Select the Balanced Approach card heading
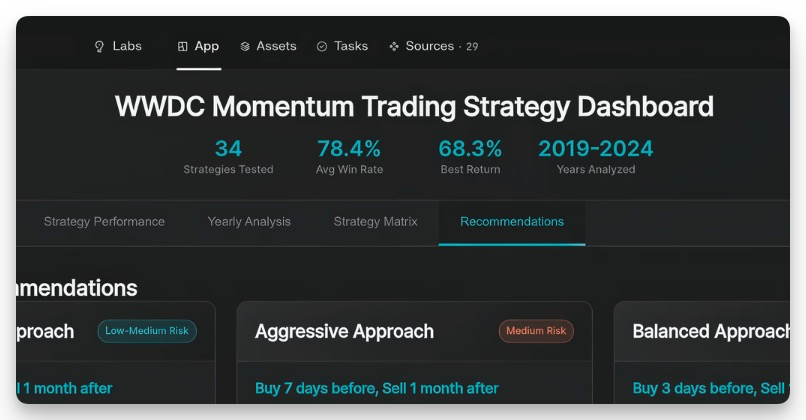806x420 pixels. point(710,331)
